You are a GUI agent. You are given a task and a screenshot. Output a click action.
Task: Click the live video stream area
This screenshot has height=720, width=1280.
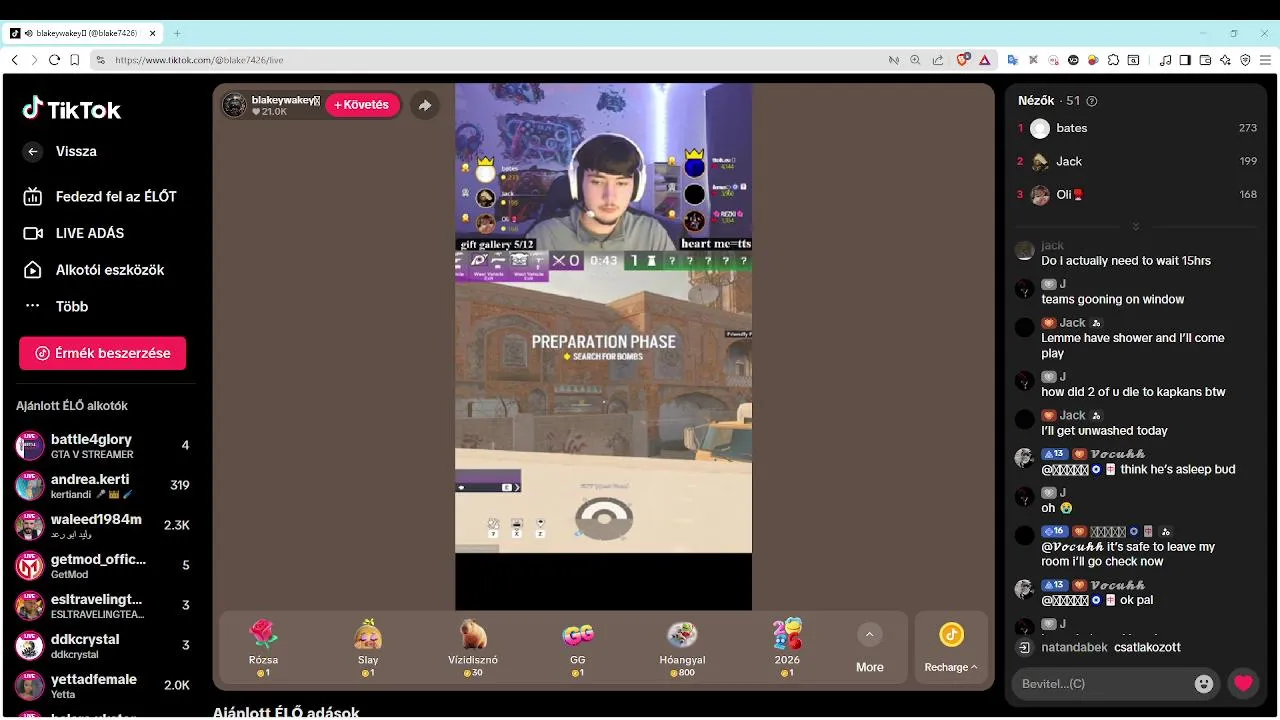click(603, 346)
